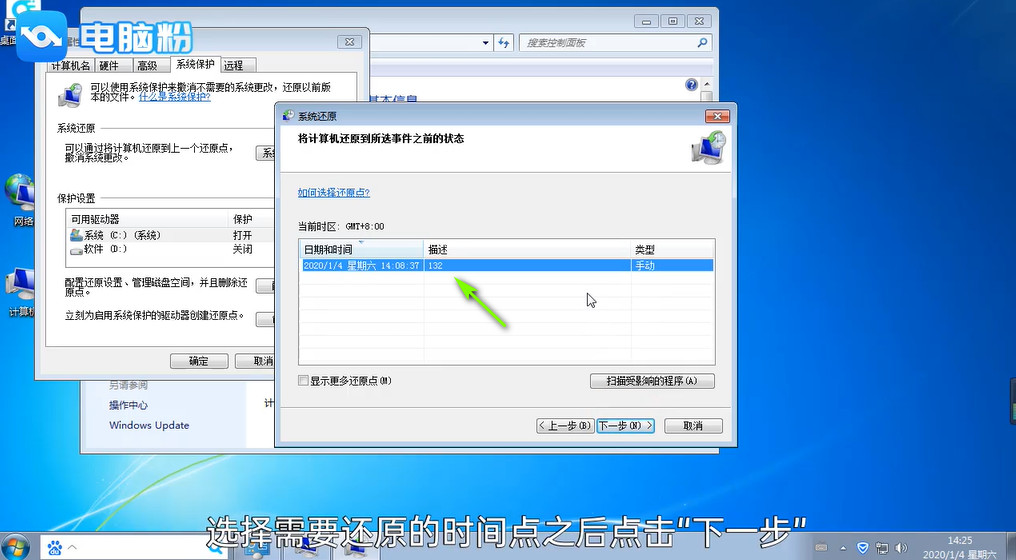Screen dimensions: 1016x560
Task: Select 软件 (D:) drive in protection list
Action: click(170, 249)
